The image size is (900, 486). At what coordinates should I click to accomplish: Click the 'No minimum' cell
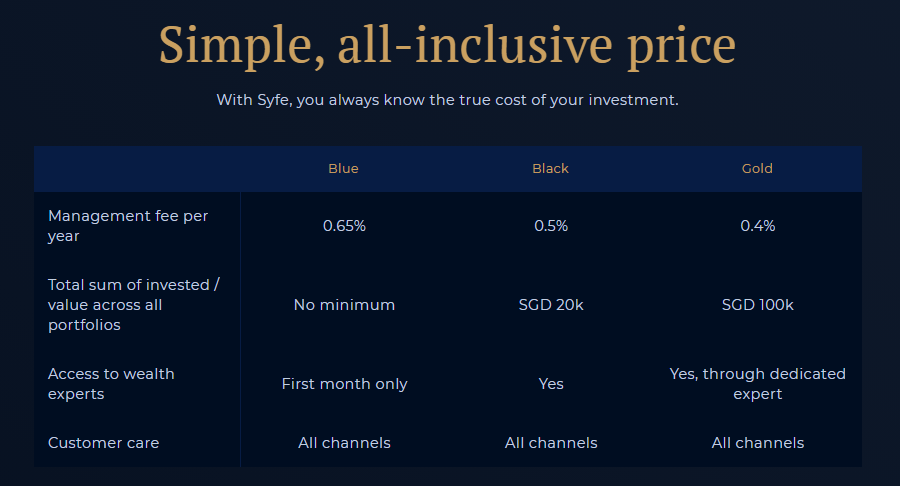(344, 305)
